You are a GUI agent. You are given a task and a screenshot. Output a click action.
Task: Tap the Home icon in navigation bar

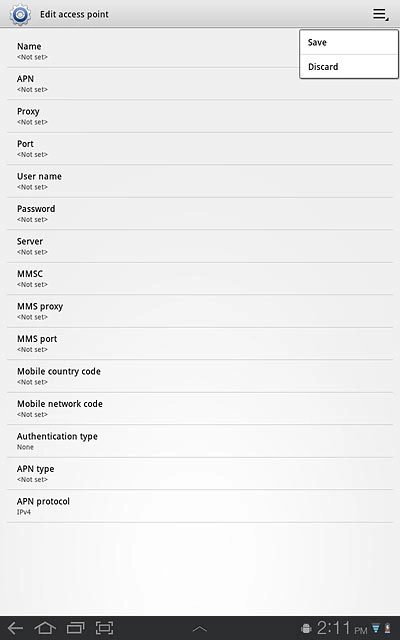45,628
